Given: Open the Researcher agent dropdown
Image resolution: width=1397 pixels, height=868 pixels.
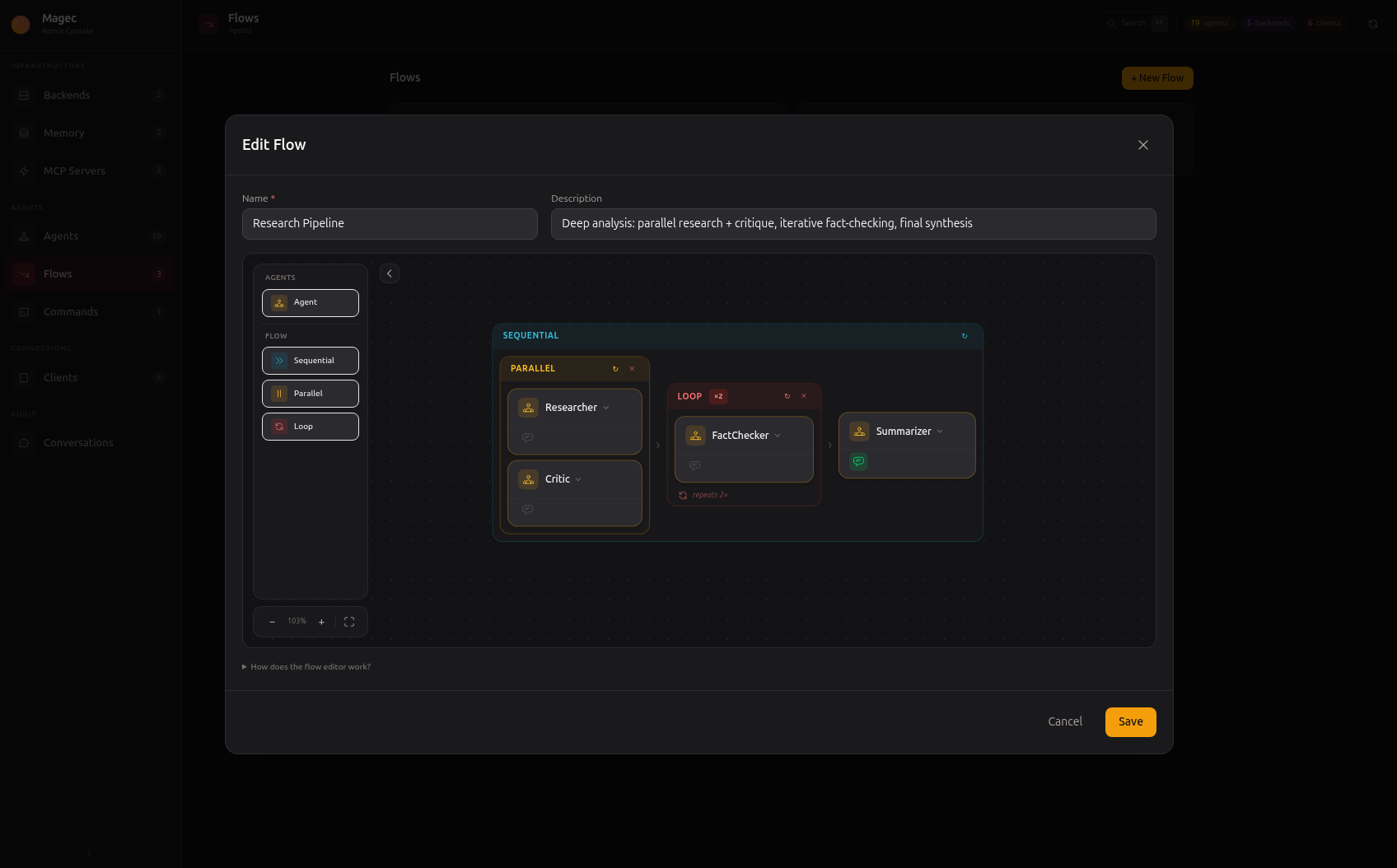Looking at the screenshot, I should tap(606, 407).
